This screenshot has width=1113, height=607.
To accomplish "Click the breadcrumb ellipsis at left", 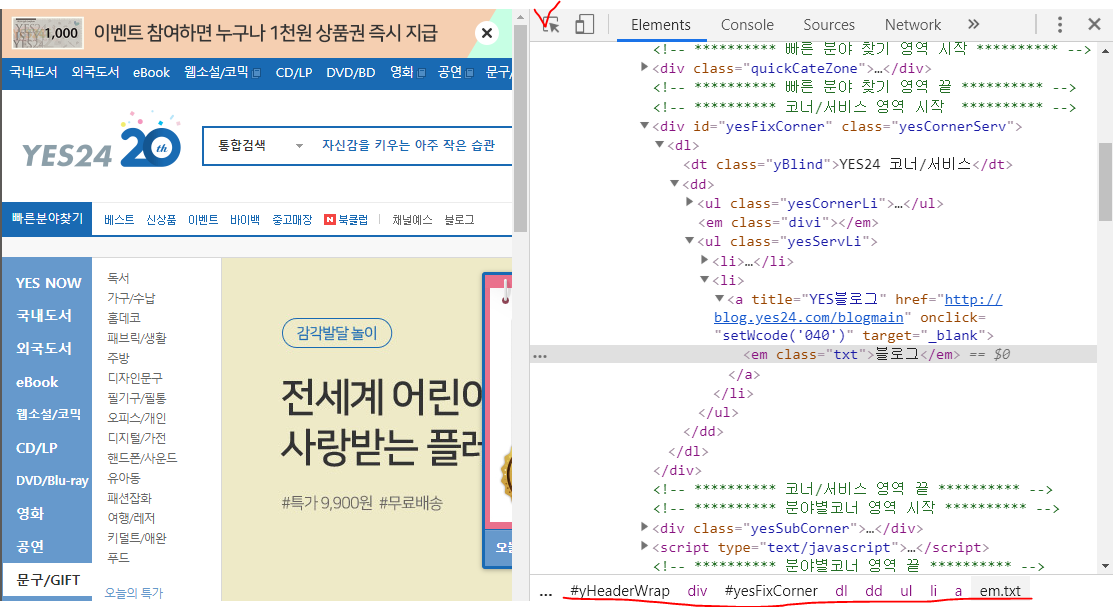I will (x=545, y=593).
